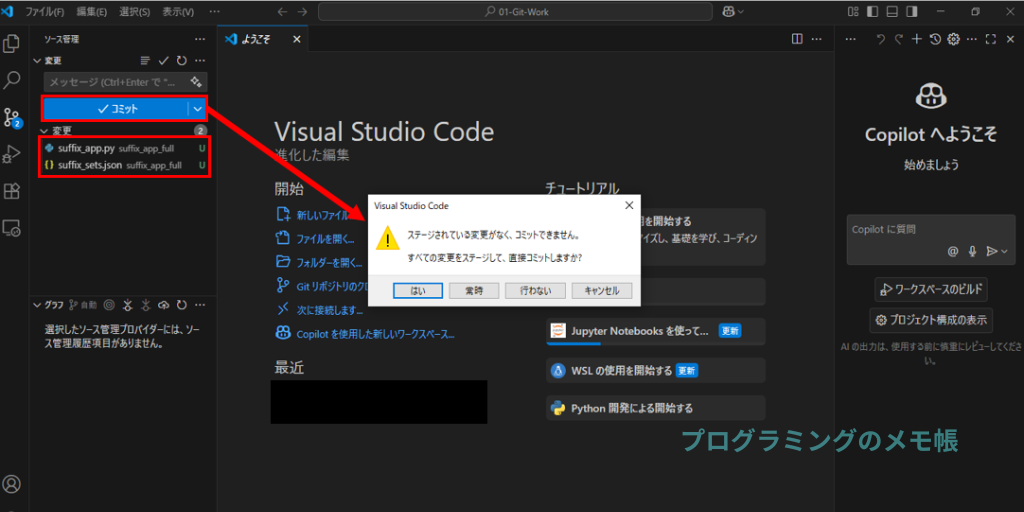Open the Search view in the activity bar

click(12, 80)
